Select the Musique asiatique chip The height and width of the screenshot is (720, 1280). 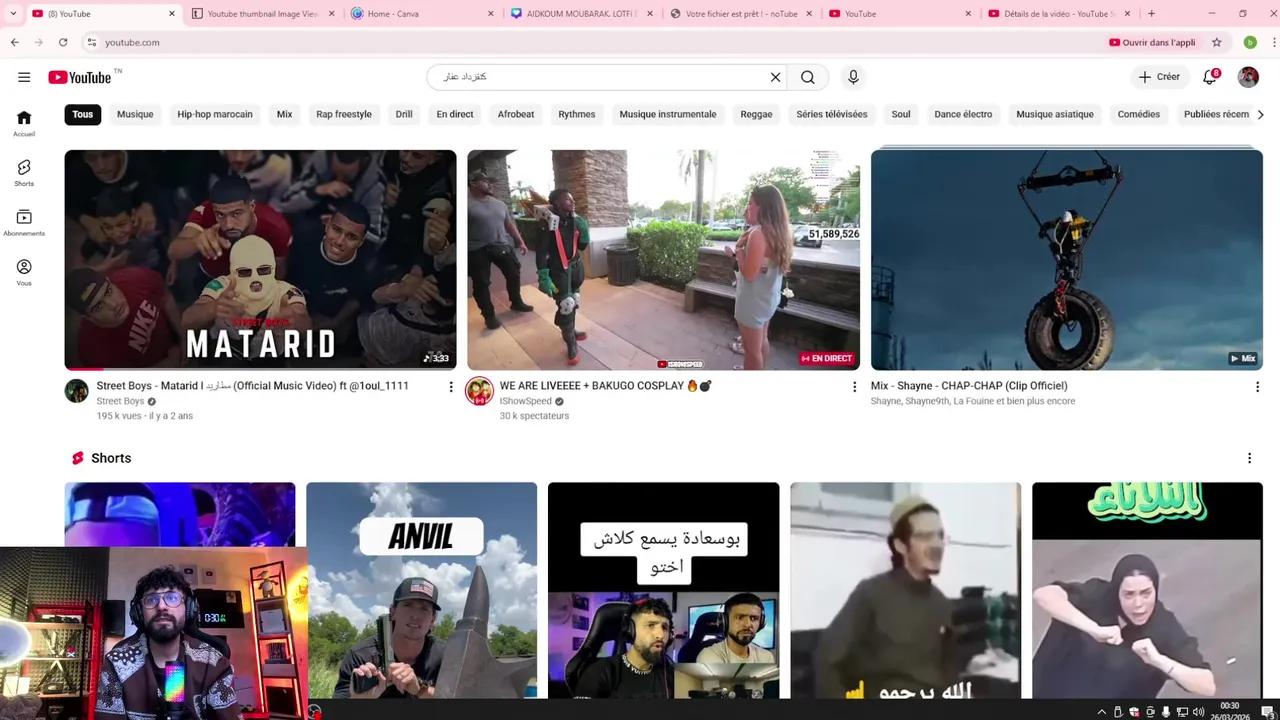coord(1054,114)
